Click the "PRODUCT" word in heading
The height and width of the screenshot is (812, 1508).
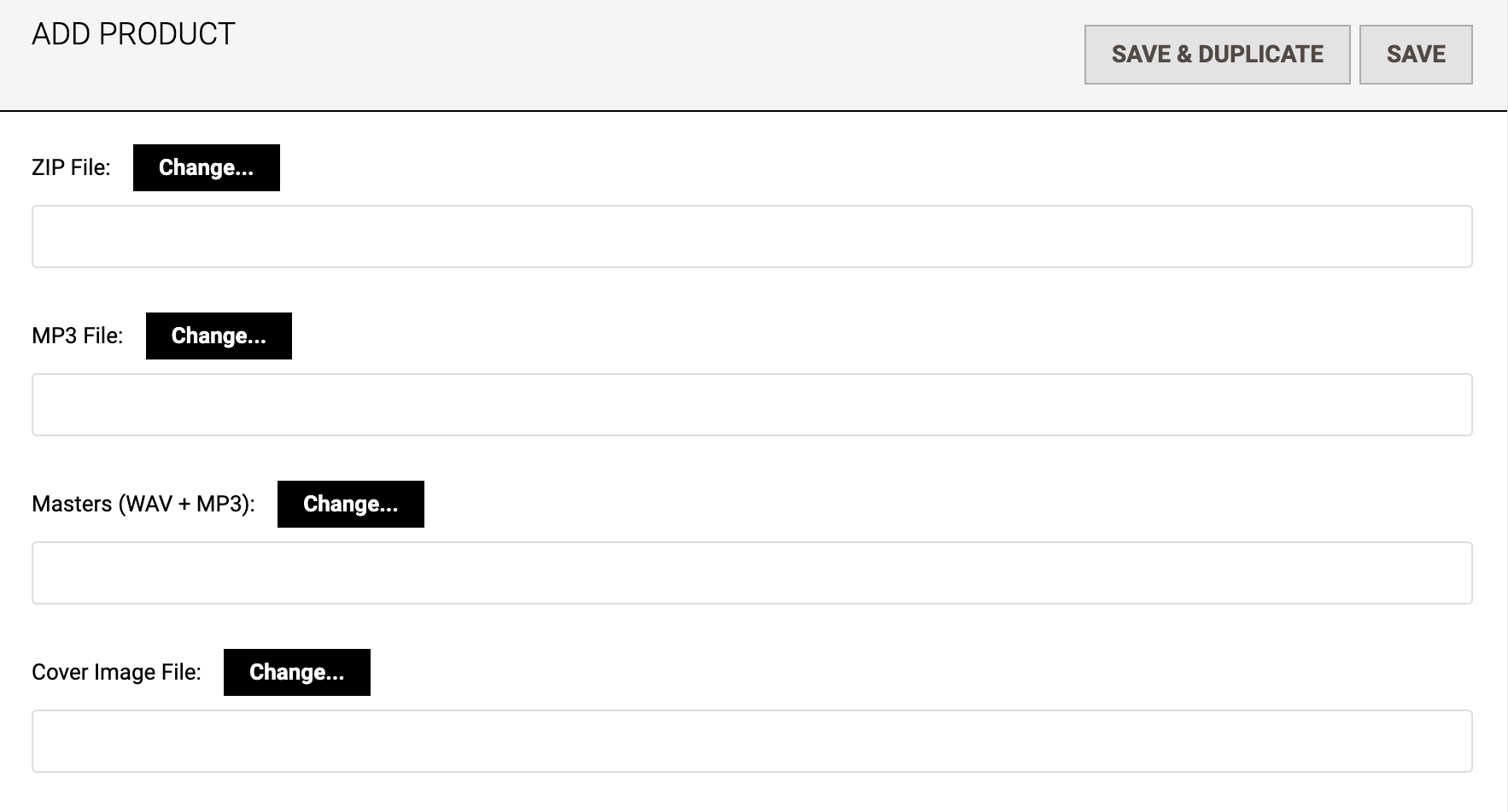[167, 34]
